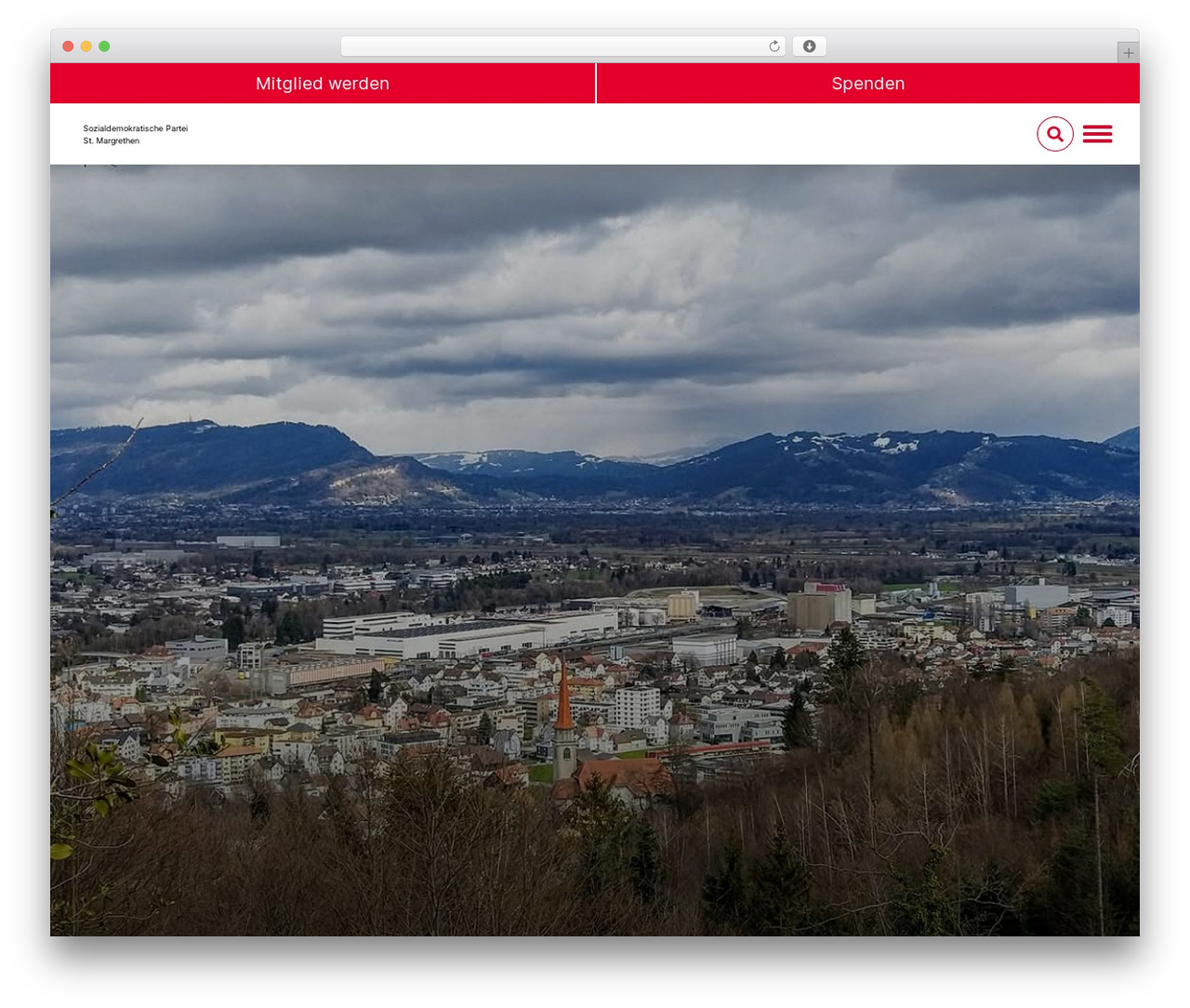Open the browser downloads icon

coord(810,46)
